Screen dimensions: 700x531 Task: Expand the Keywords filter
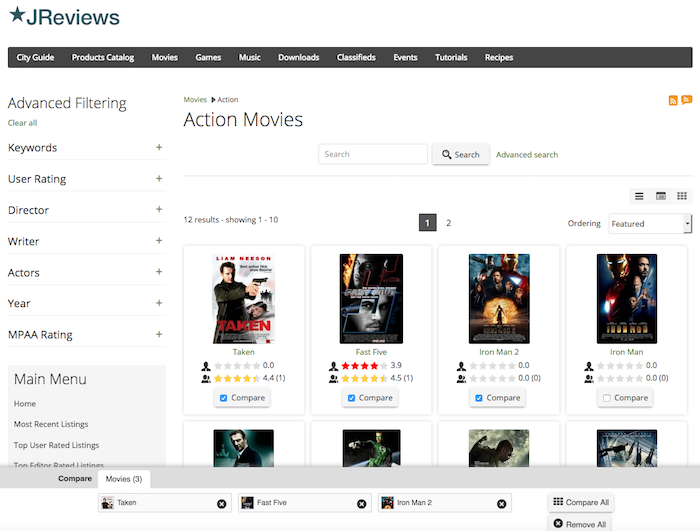click(159, 147)
